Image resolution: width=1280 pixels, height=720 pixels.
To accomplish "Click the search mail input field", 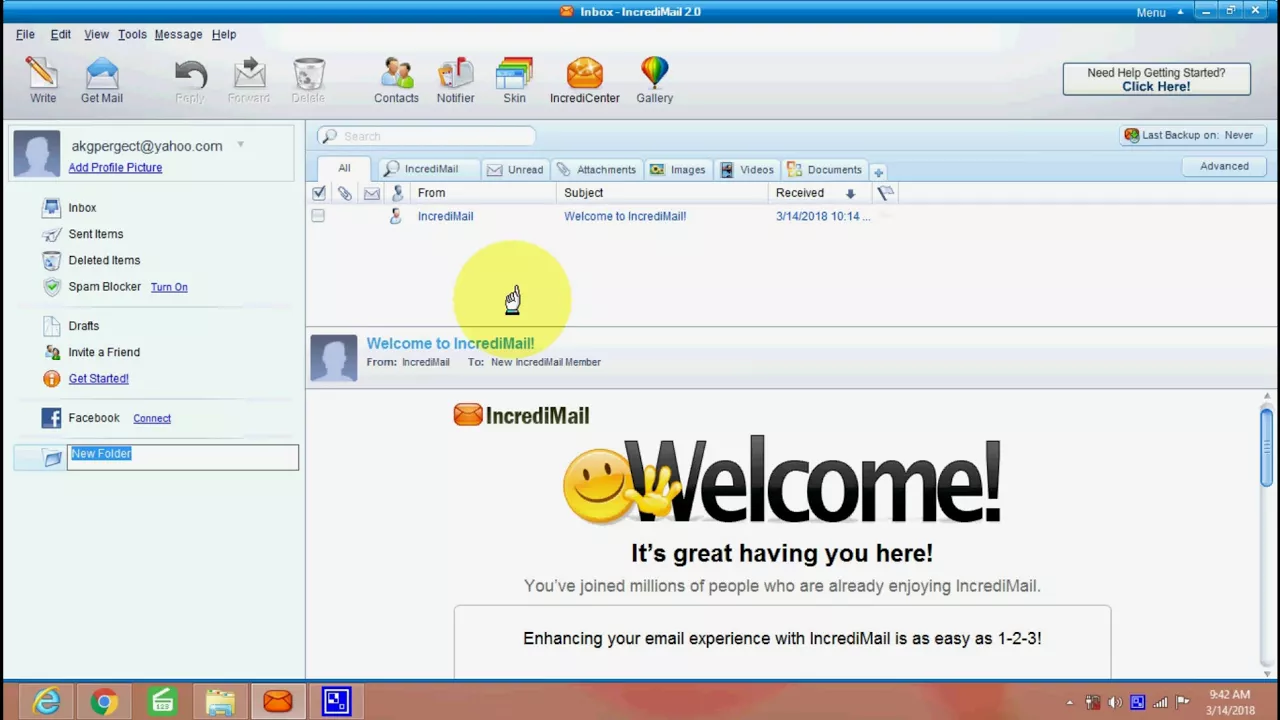I will [427, 136].
